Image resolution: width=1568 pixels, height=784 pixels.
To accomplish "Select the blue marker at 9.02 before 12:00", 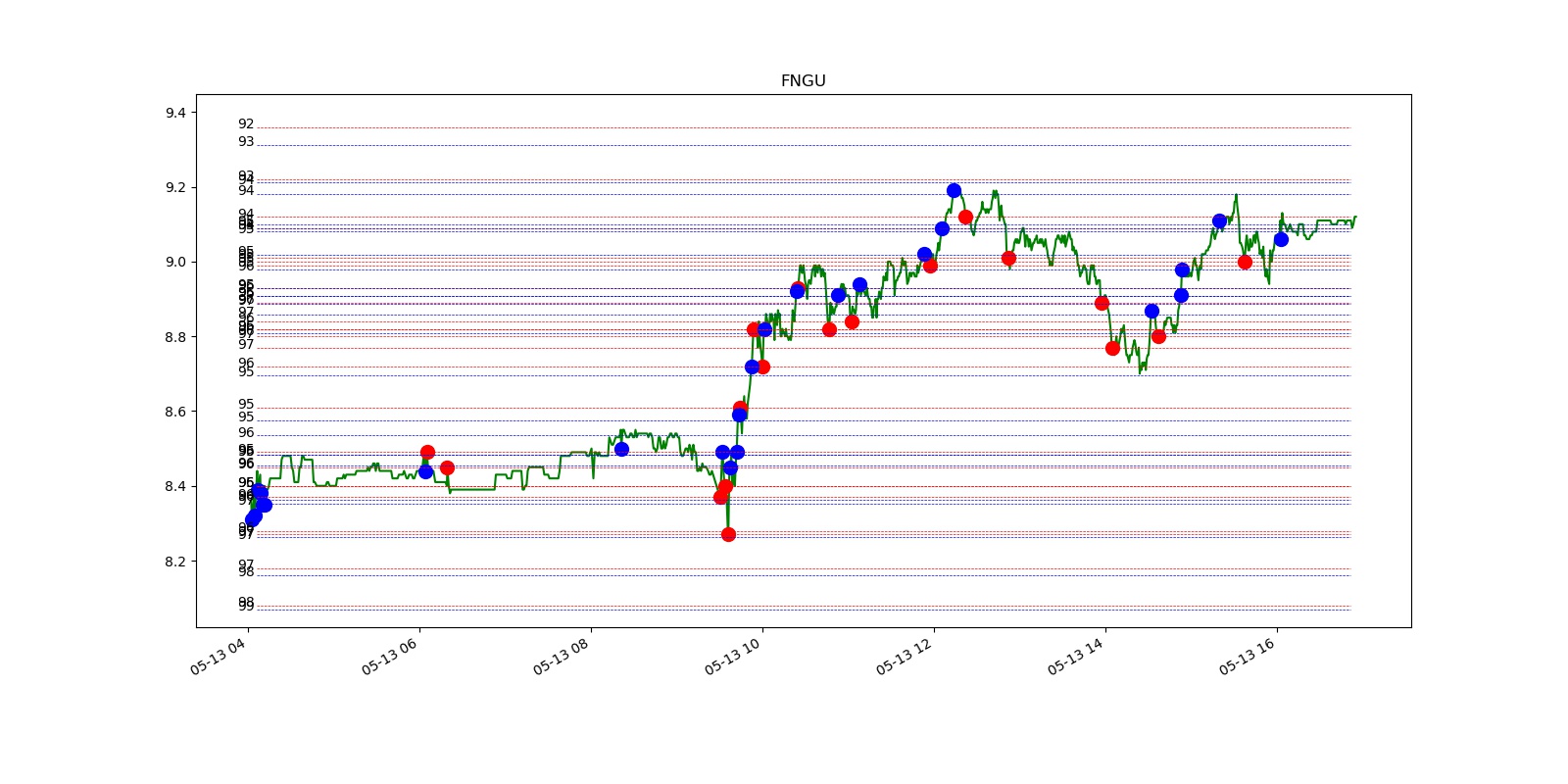I will point(924,254).
